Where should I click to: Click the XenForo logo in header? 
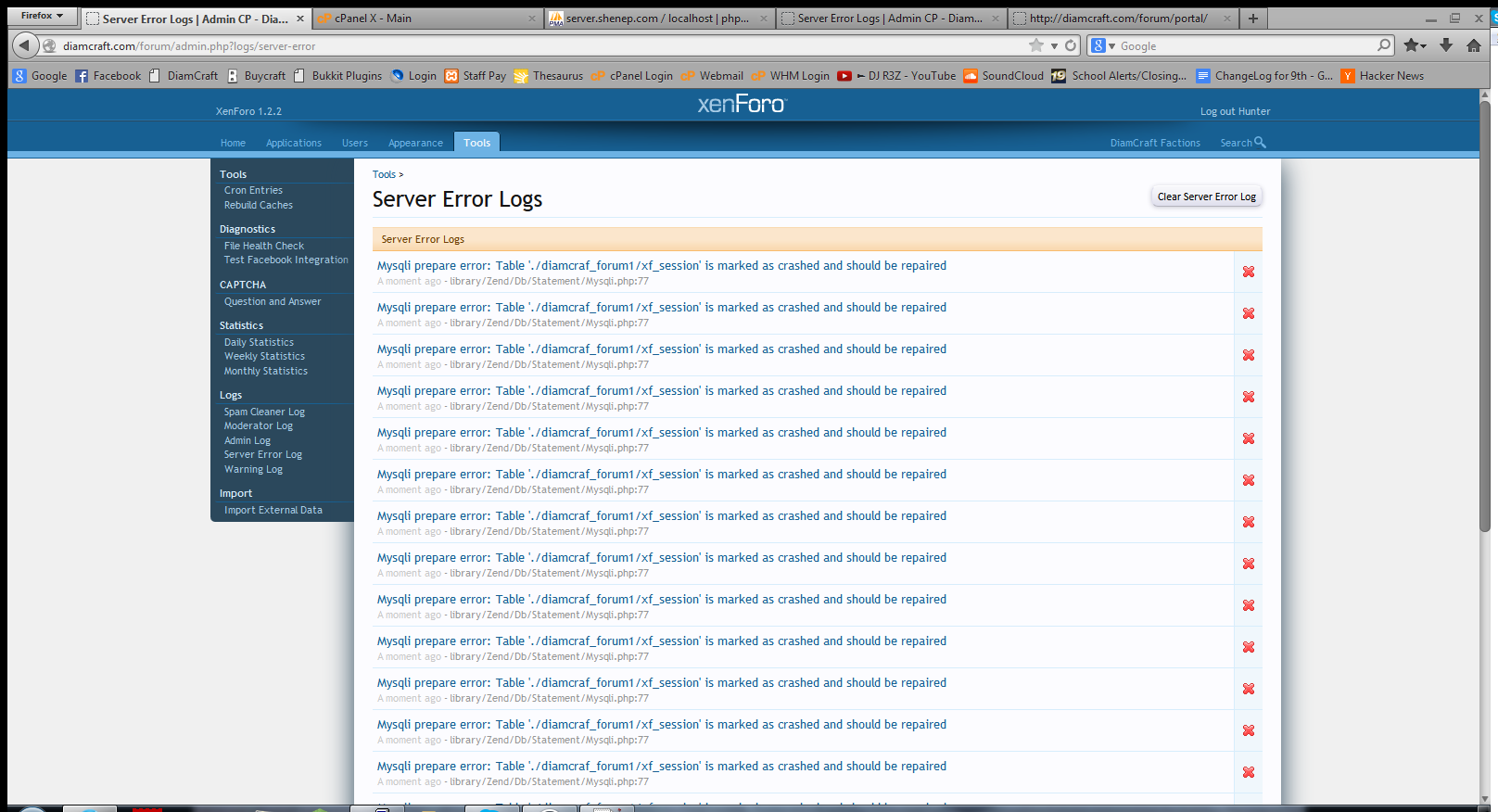[741, 105]
